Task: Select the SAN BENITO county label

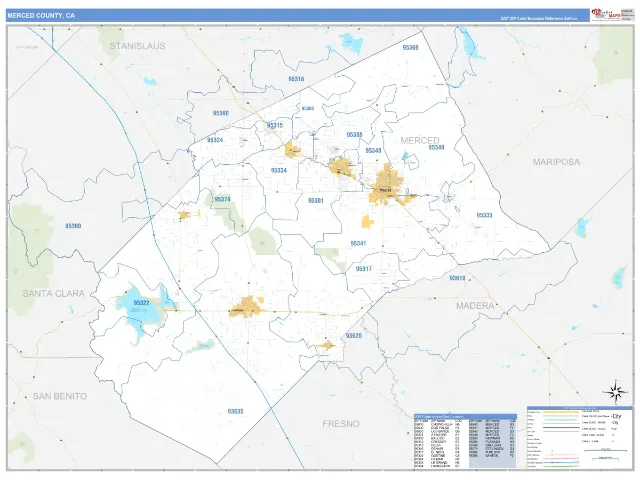Action: click(60, 396)
